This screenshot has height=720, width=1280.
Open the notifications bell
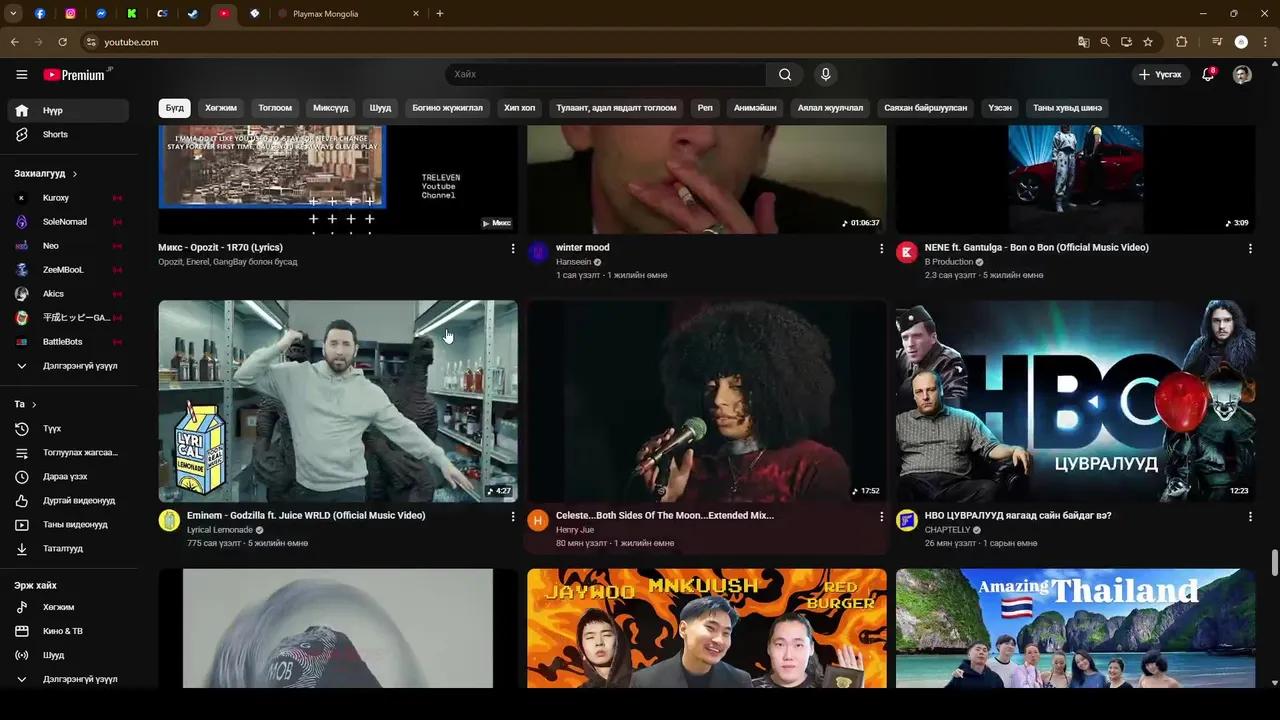[x=1208, y=75]
